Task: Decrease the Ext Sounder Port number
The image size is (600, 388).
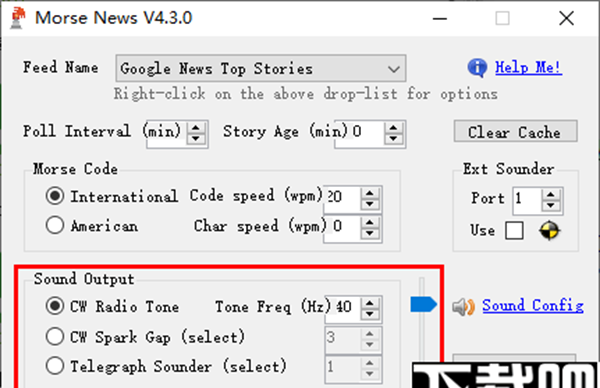Action: tap(551, 206)
